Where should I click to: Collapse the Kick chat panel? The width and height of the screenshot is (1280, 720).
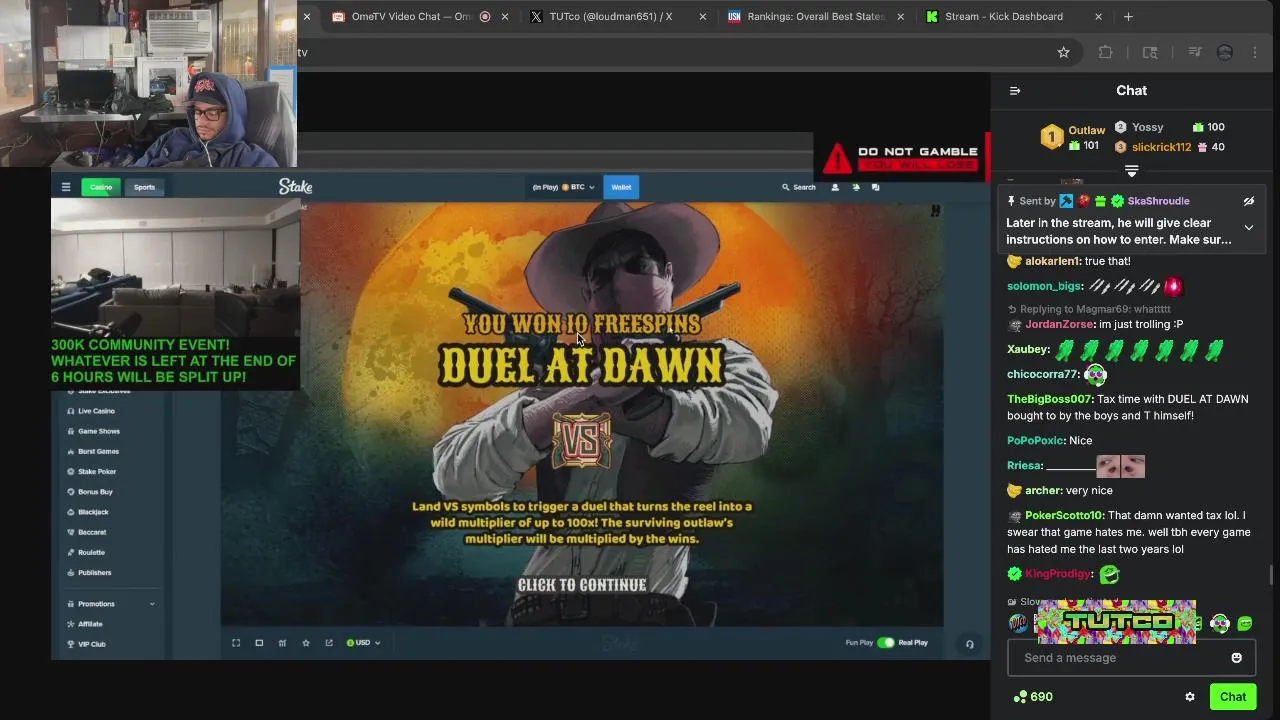[1015, 91]
